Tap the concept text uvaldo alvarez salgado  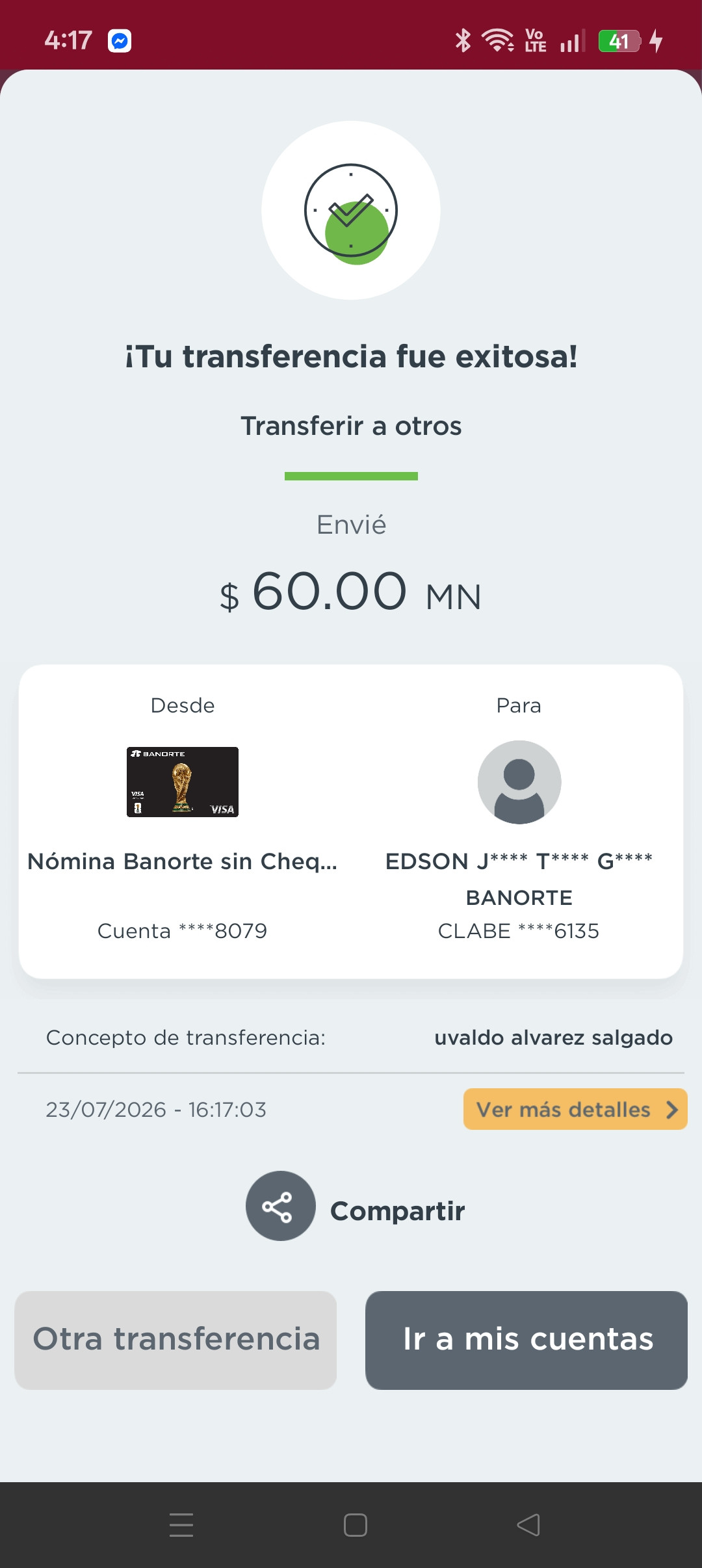(x=554, y=1038)
